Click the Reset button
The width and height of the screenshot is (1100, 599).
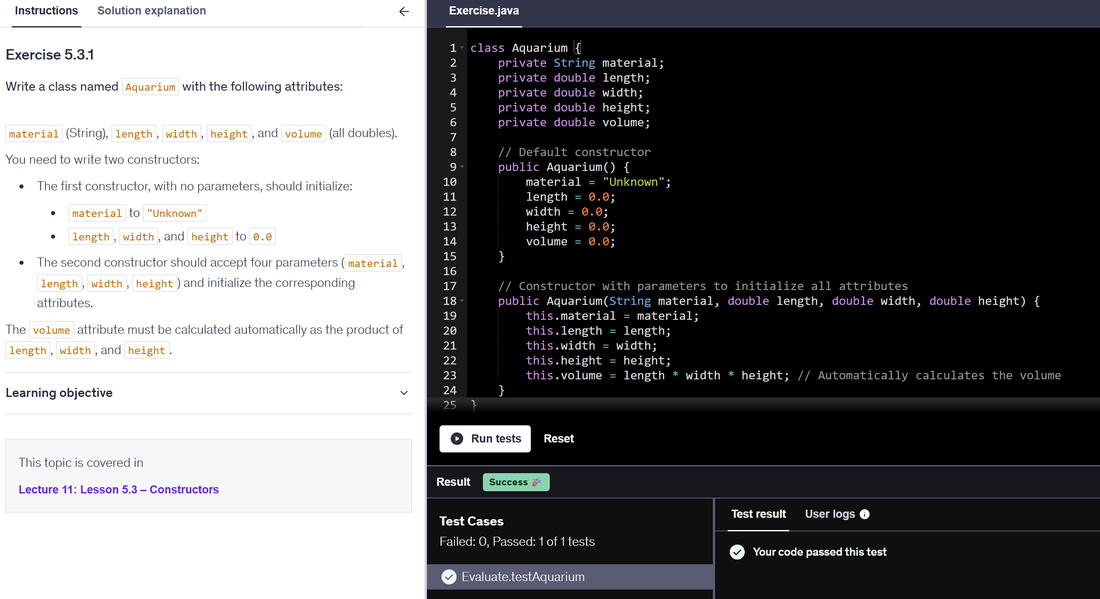coord(558,438)
